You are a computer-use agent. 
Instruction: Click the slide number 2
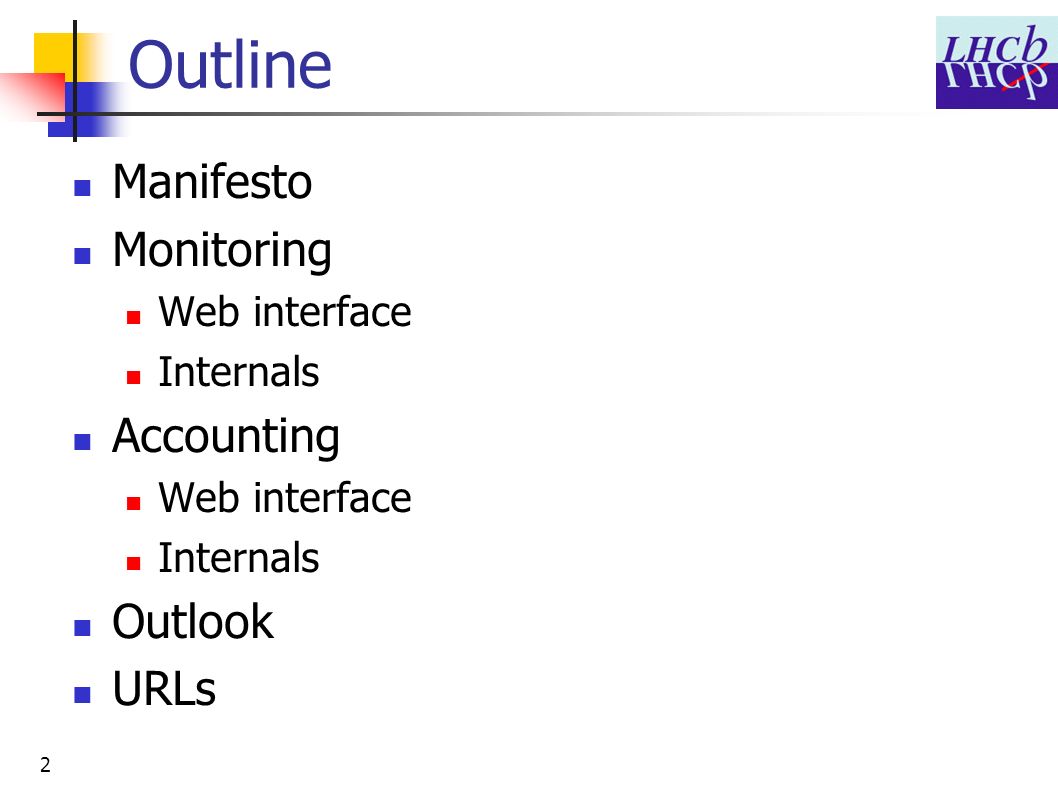pyautogui.click(x=45, y=765)
